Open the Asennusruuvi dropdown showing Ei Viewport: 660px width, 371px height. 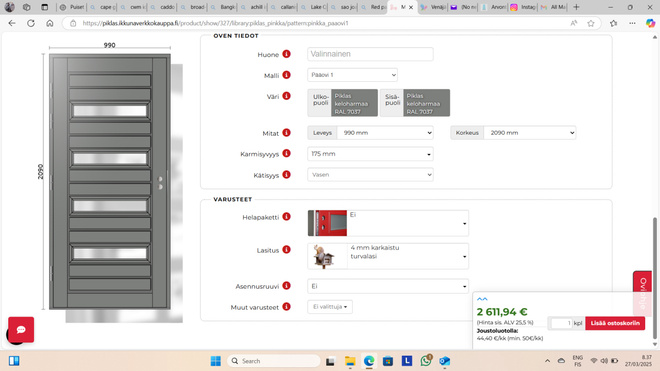[388, 286]
